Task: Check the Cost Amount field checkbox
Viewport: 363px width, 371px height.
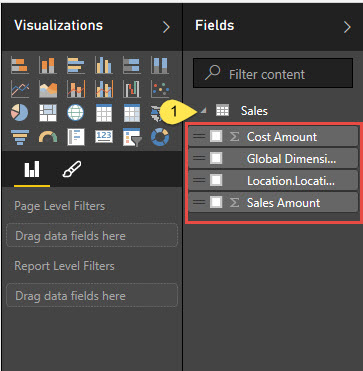Action: click(216, 136)
